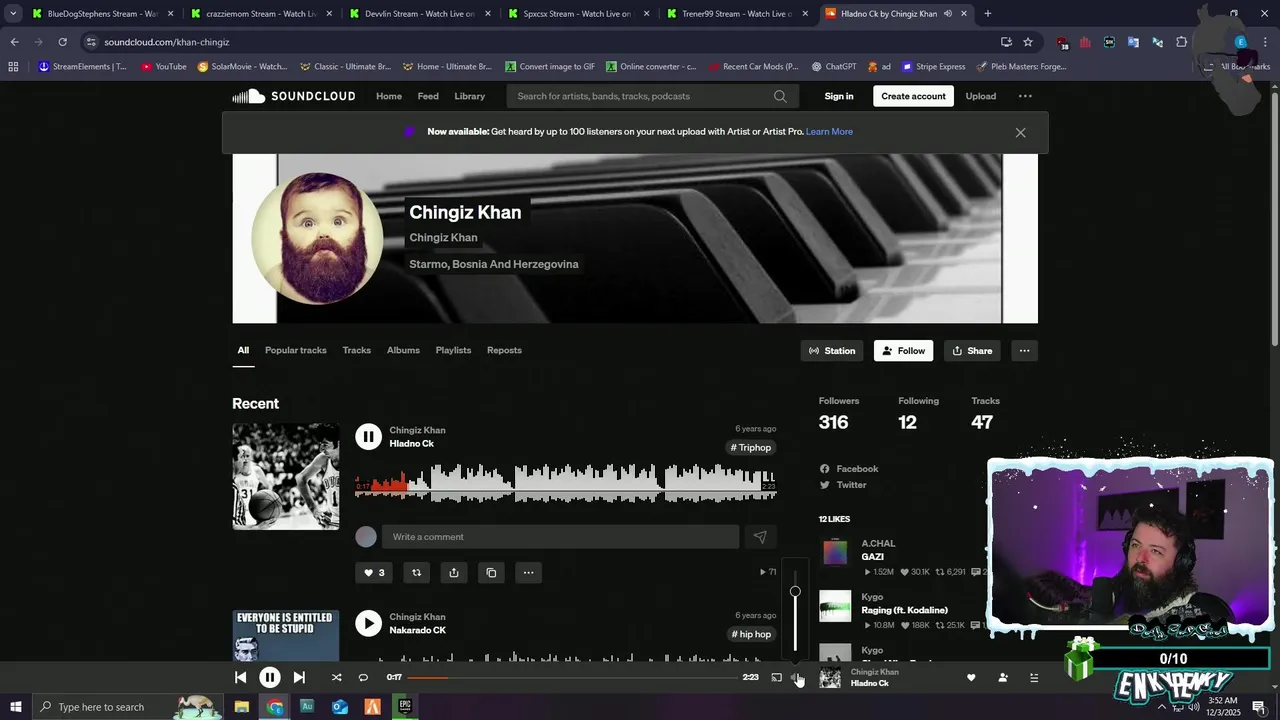Select the All tab
1280x720 pixels.
(x=243, y=350)
